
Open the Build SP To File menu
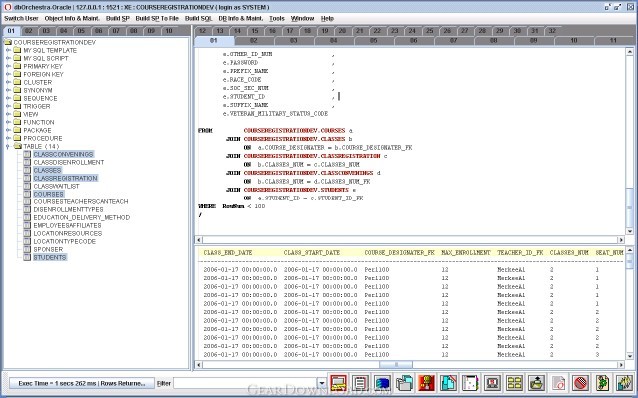coord(157,18)
